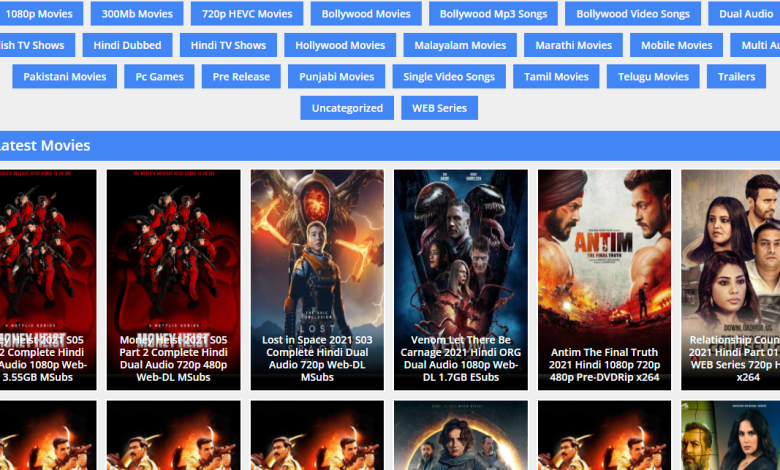This screenshot has width=780, height=470.
Task: Browse the Punjabi Movies category
Action: pyautogui.click(x=336, y=76)
